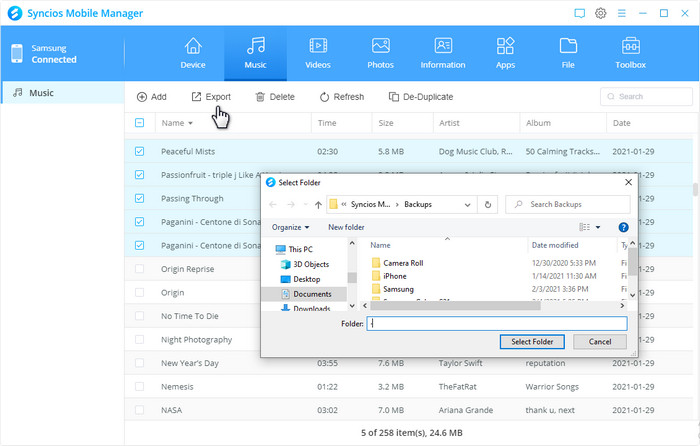Select This PC in the tree

tap(294, 249)
